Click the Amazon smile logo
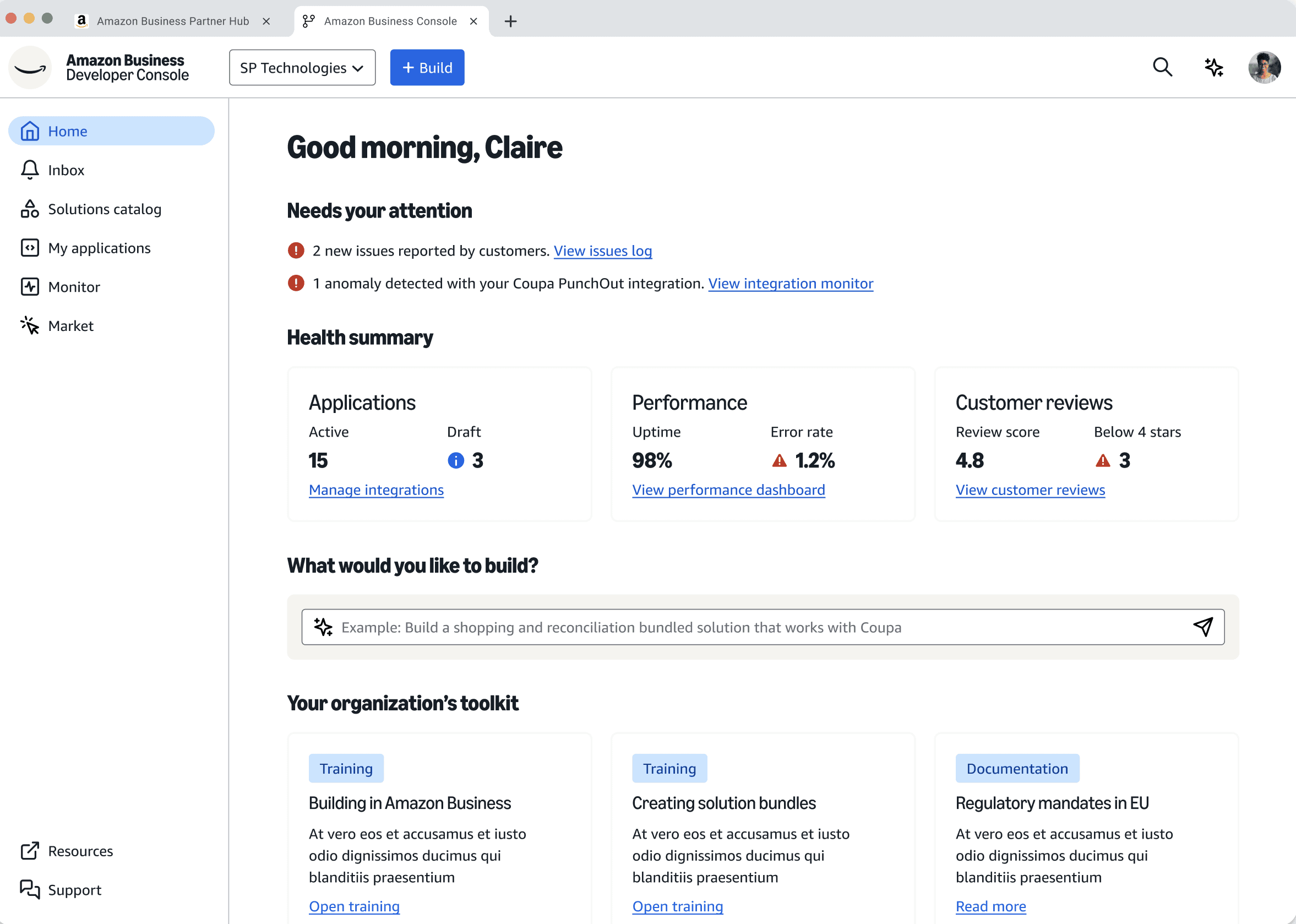The height and width of the screenshot is (924, 1296). click(30, 67)
